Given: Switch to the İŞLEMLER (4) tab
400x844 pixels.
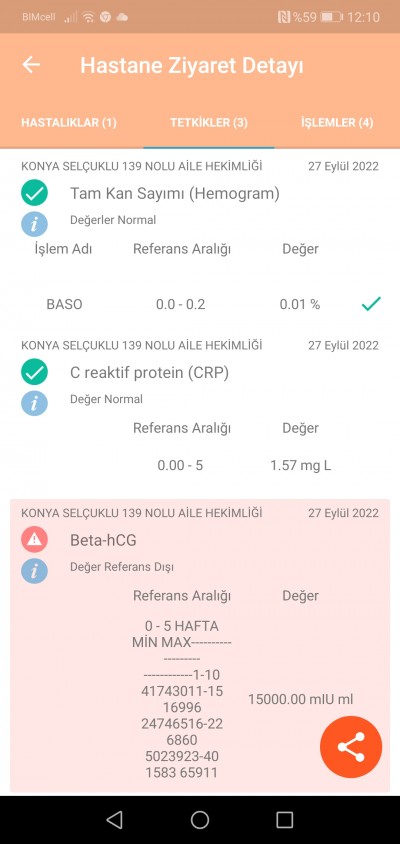Looking at the screenshot, I should tap(337, 122).
